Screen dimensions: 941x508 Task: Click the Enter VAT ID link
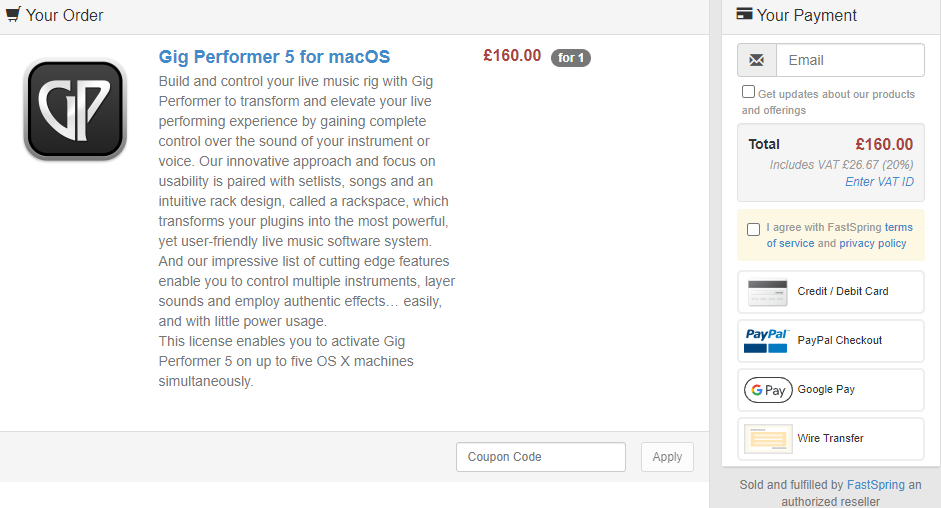click(879, 182)
